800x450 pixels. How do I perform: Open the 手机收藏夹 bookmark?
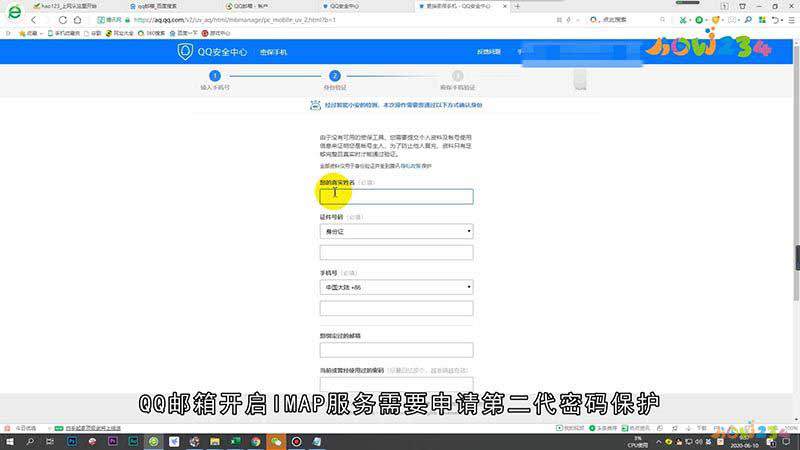64,33
